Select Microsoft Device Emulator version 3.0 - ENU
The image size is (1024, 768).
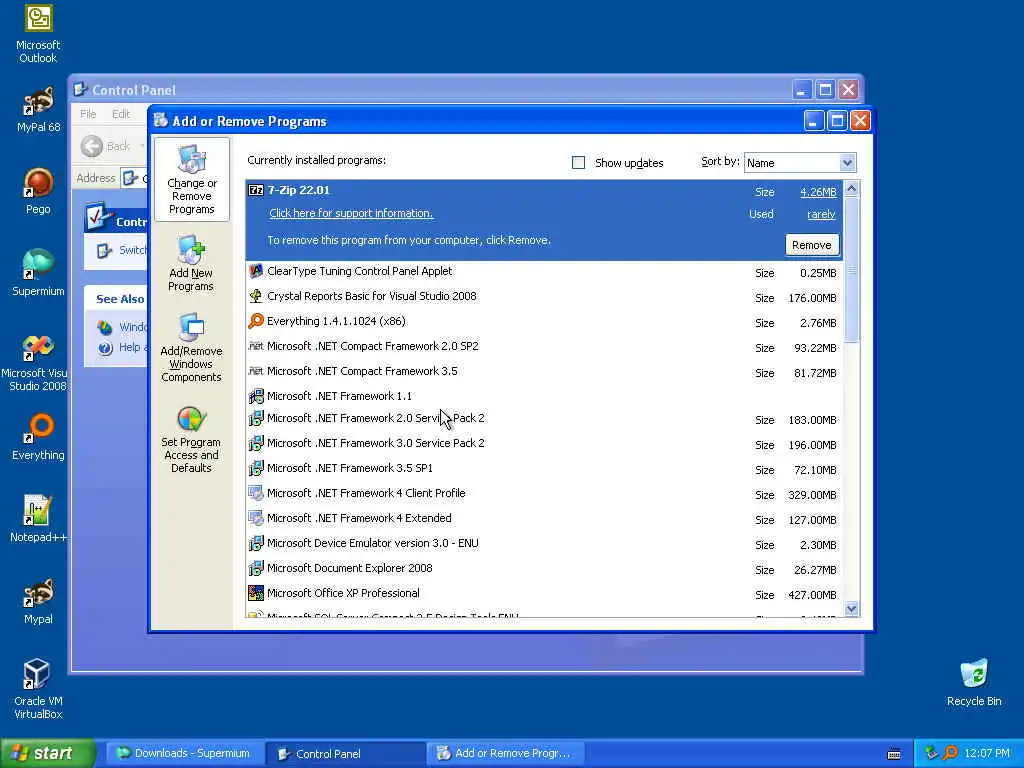tap(545, 544)
